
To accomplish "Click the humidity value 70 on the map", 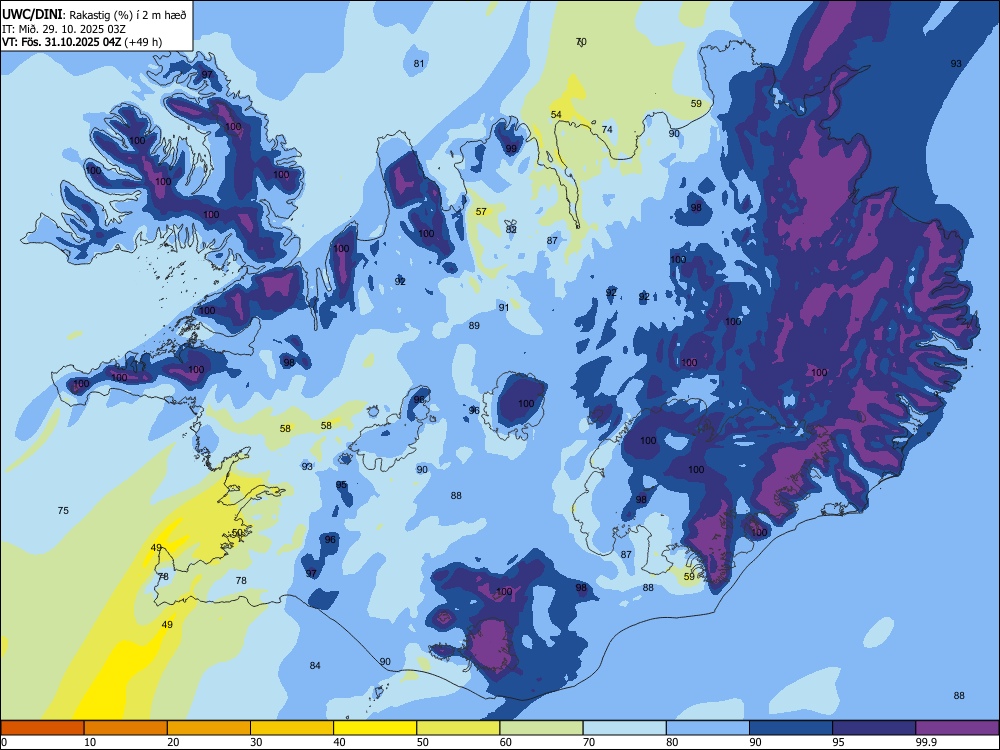I will coord(581,41).
